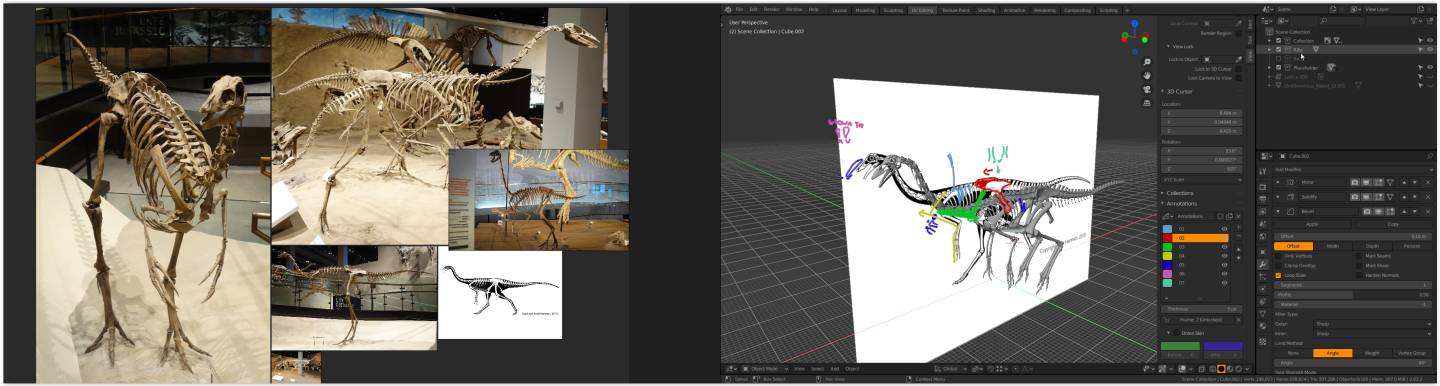Open Add menu in viewport header

835,369
